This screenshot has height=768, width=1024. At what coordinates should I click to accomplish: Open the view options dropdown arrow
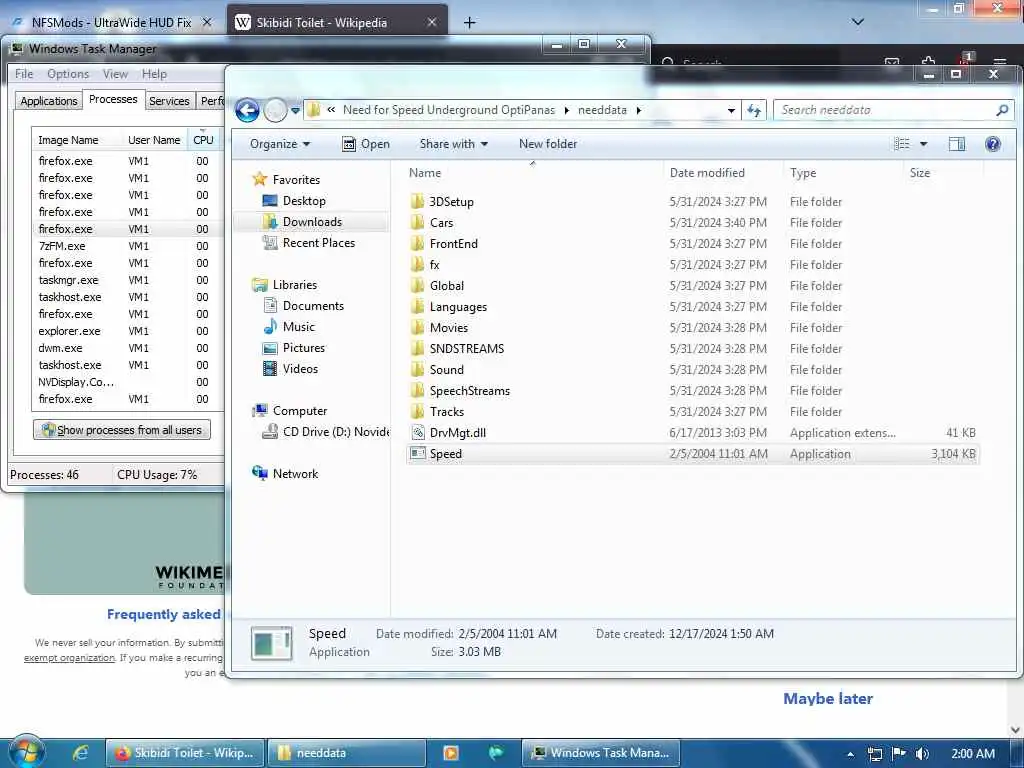pyautogui.click(x=923, y=144)
